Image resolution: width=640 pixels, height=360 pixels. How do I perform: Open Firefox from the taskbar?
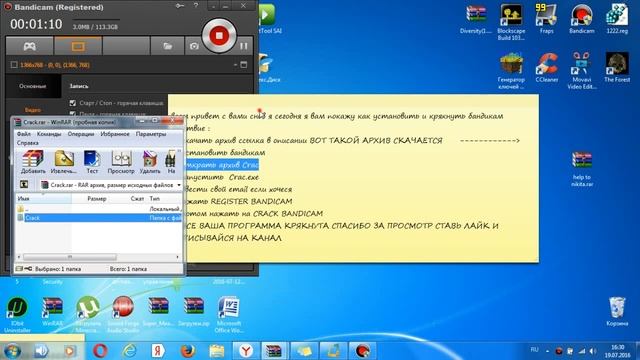coord(187,351)
